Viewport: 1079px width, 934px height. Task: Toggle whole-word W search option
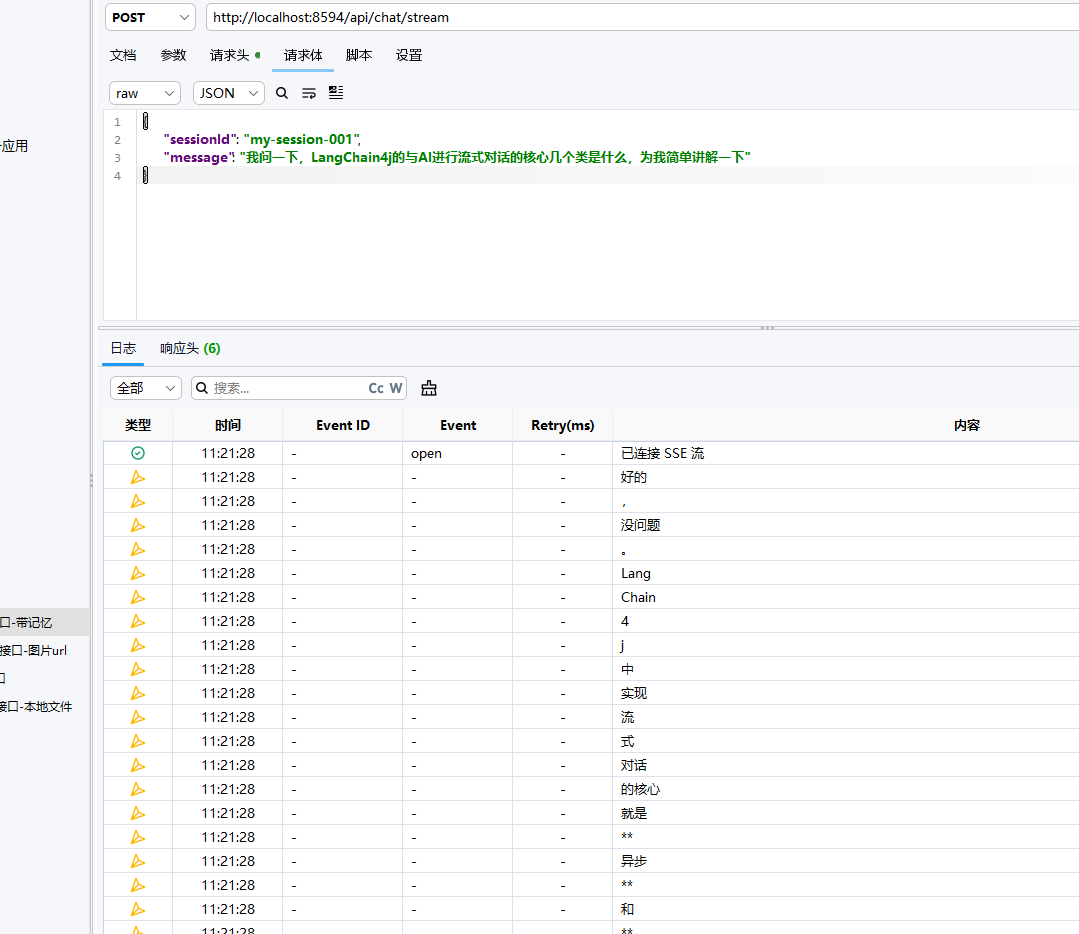(396, 388)
